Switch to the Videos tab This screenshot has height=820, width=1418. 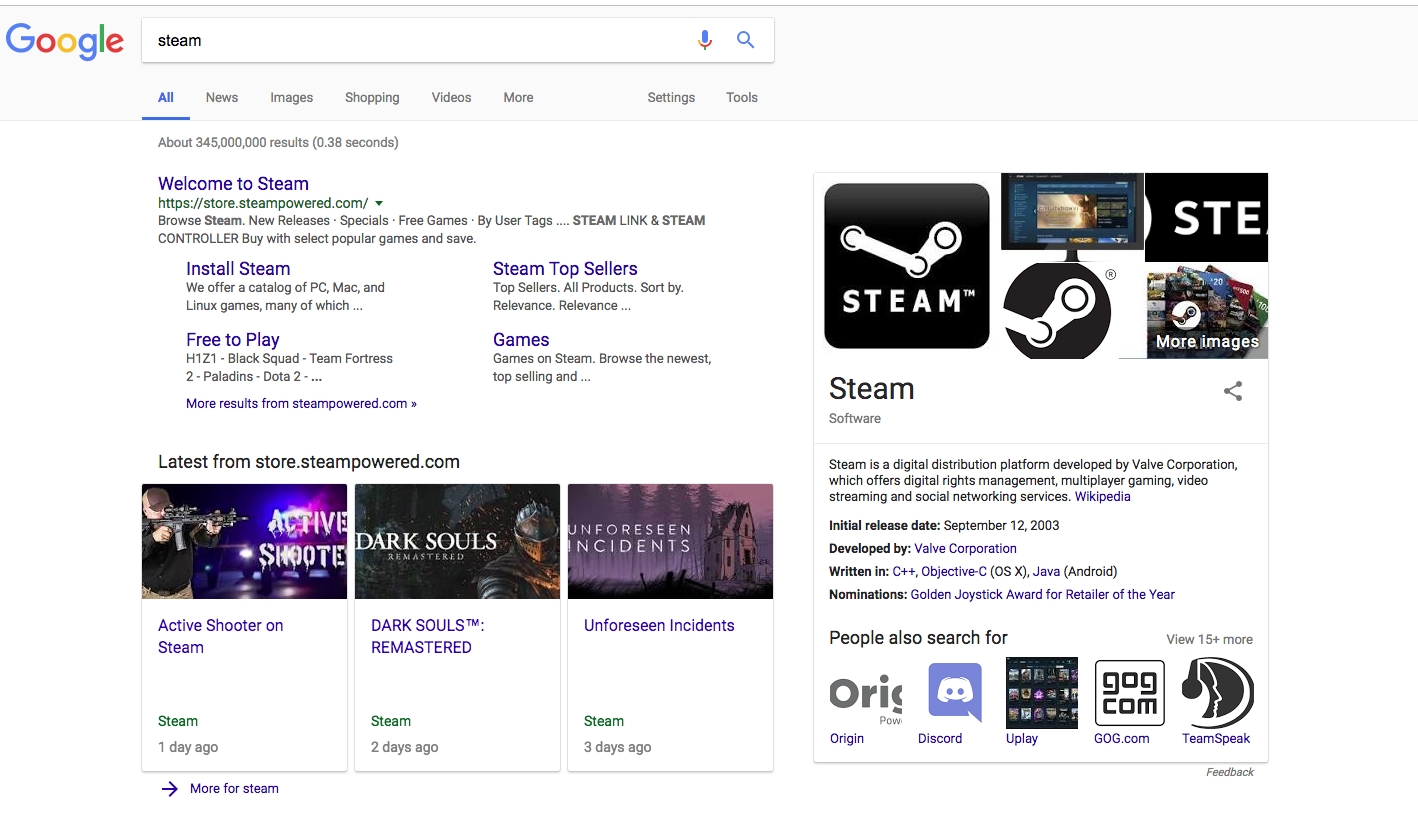pyautogui.click(x=452, y=98)
